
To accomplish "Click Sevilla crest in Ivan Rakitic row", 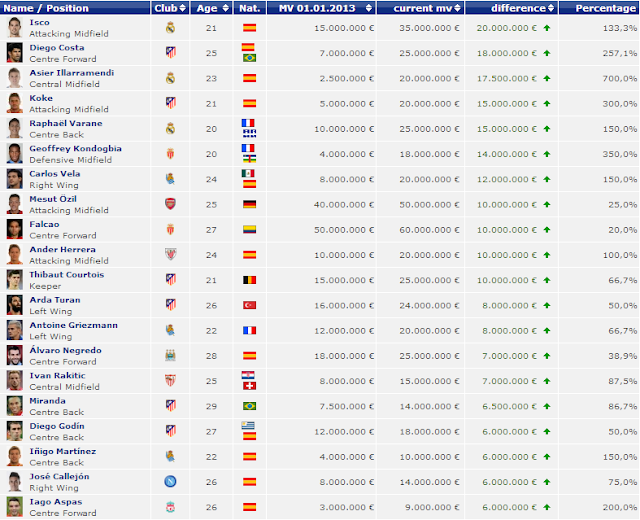I will (170, 381).
